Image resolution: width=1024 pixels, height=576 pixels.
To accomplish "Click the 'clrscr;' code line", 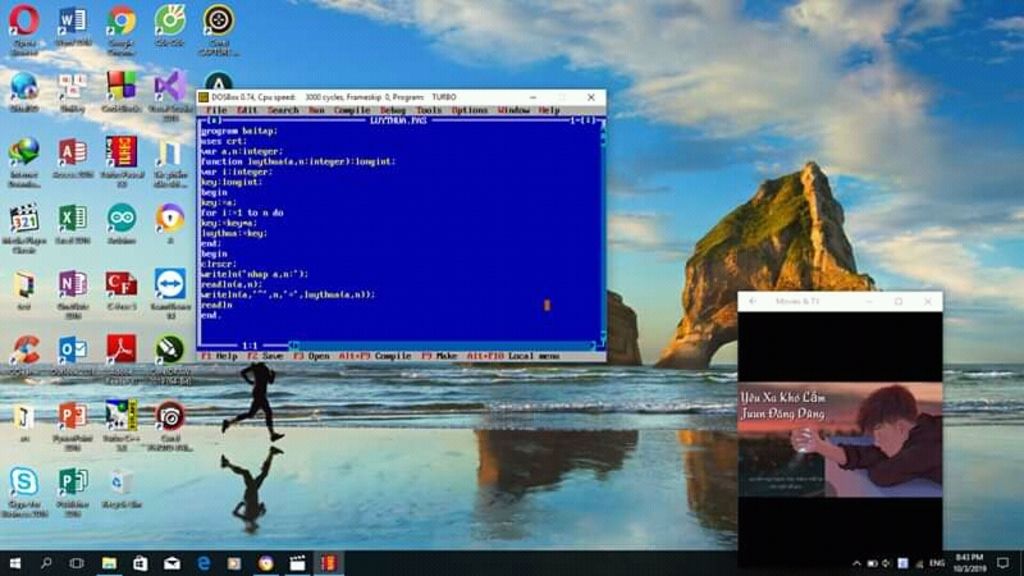I will coord(218,264).
